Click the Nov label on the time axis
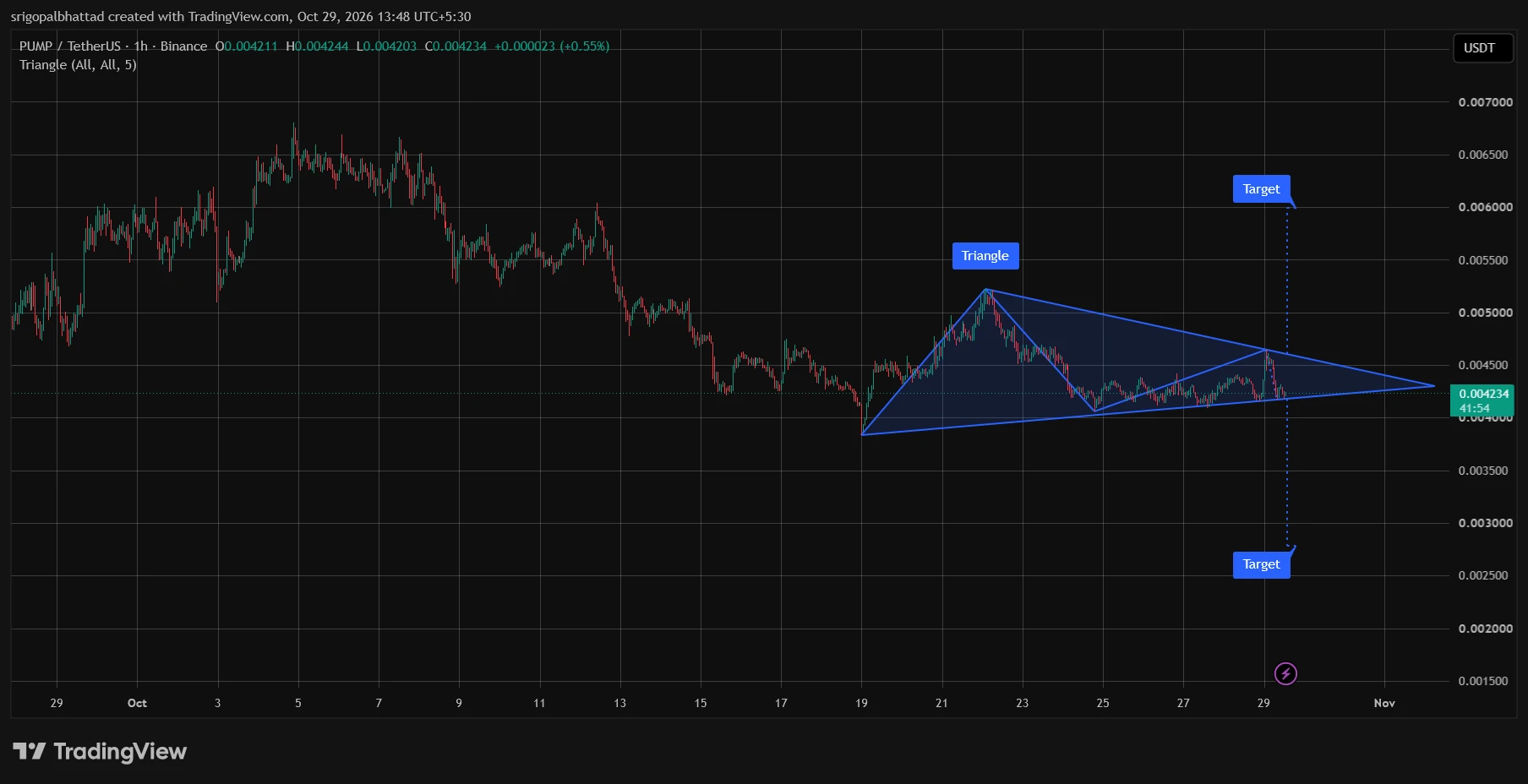Viewport: 1528px width, 784px height. (x=1384, y=703)
